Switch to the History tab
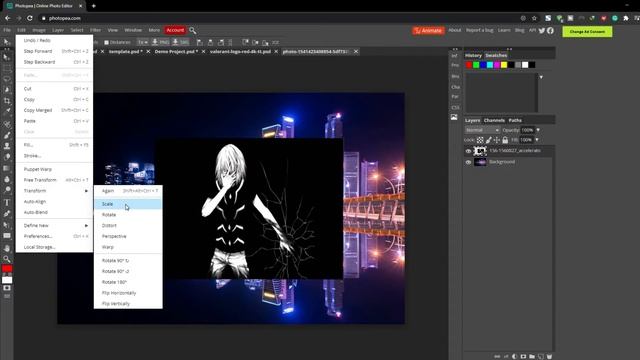 coord(473,56)
